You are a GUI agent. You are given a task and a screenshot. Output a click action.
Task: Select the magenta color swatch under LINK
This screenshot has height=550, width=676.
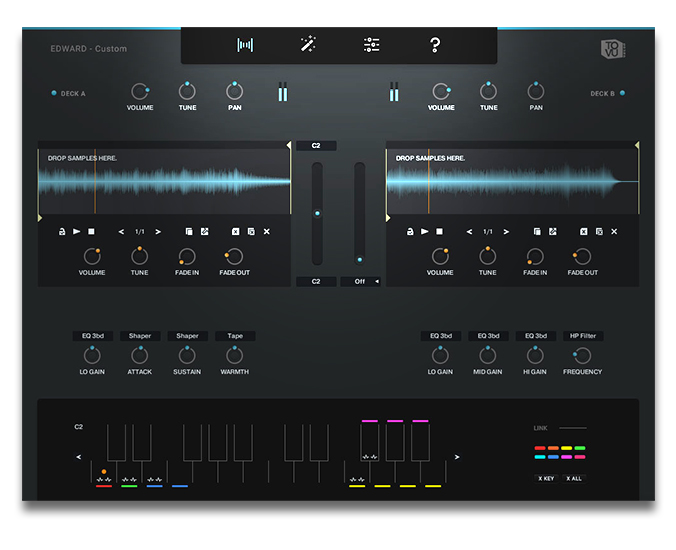pyautogui.click(x=566, y=457)
